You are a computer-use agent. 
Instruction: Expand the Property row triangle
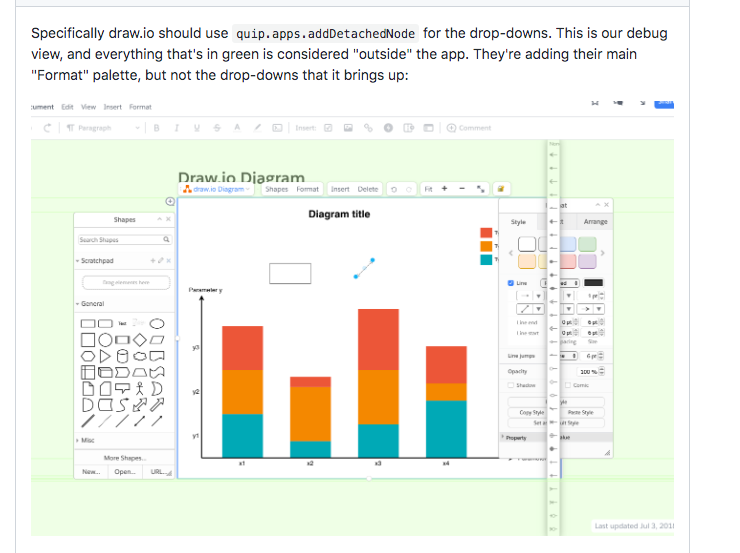503,437
